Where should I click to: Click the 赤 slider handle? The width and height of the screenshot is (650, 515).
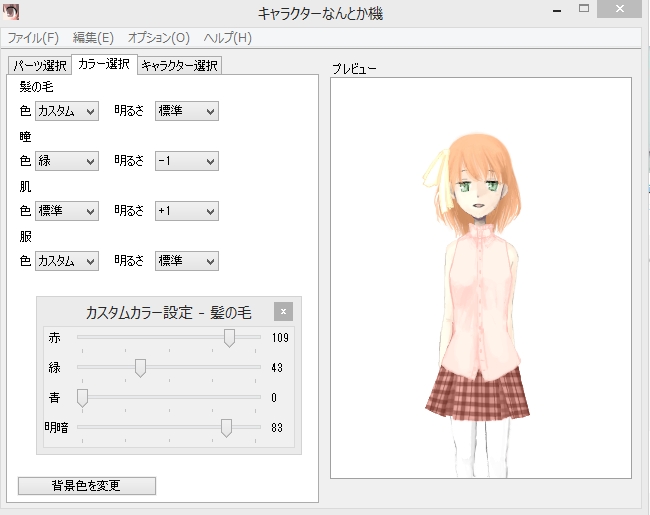pos(229,338)
